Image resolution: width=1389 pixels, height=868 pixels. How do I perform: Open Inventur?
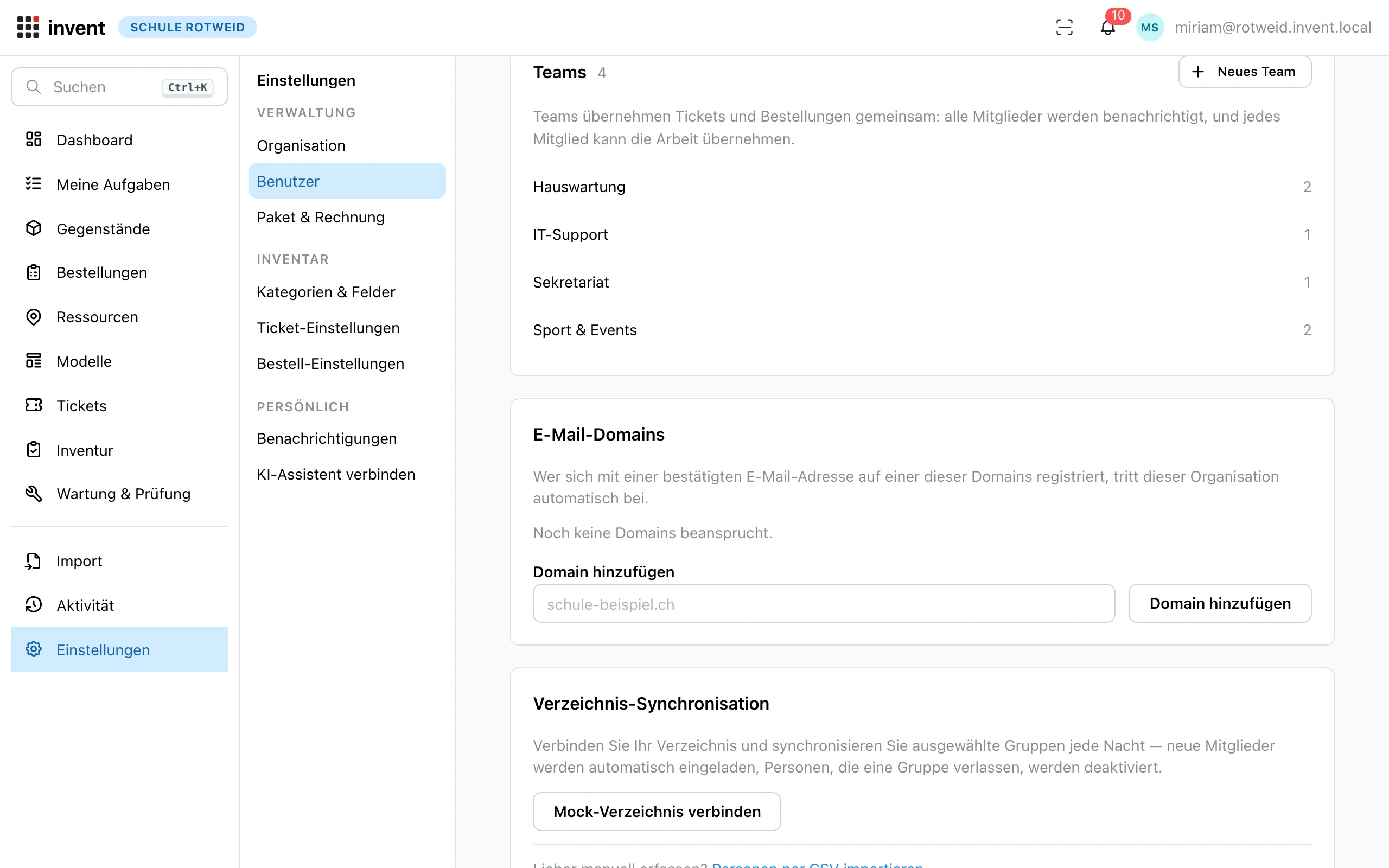point(119,450)
